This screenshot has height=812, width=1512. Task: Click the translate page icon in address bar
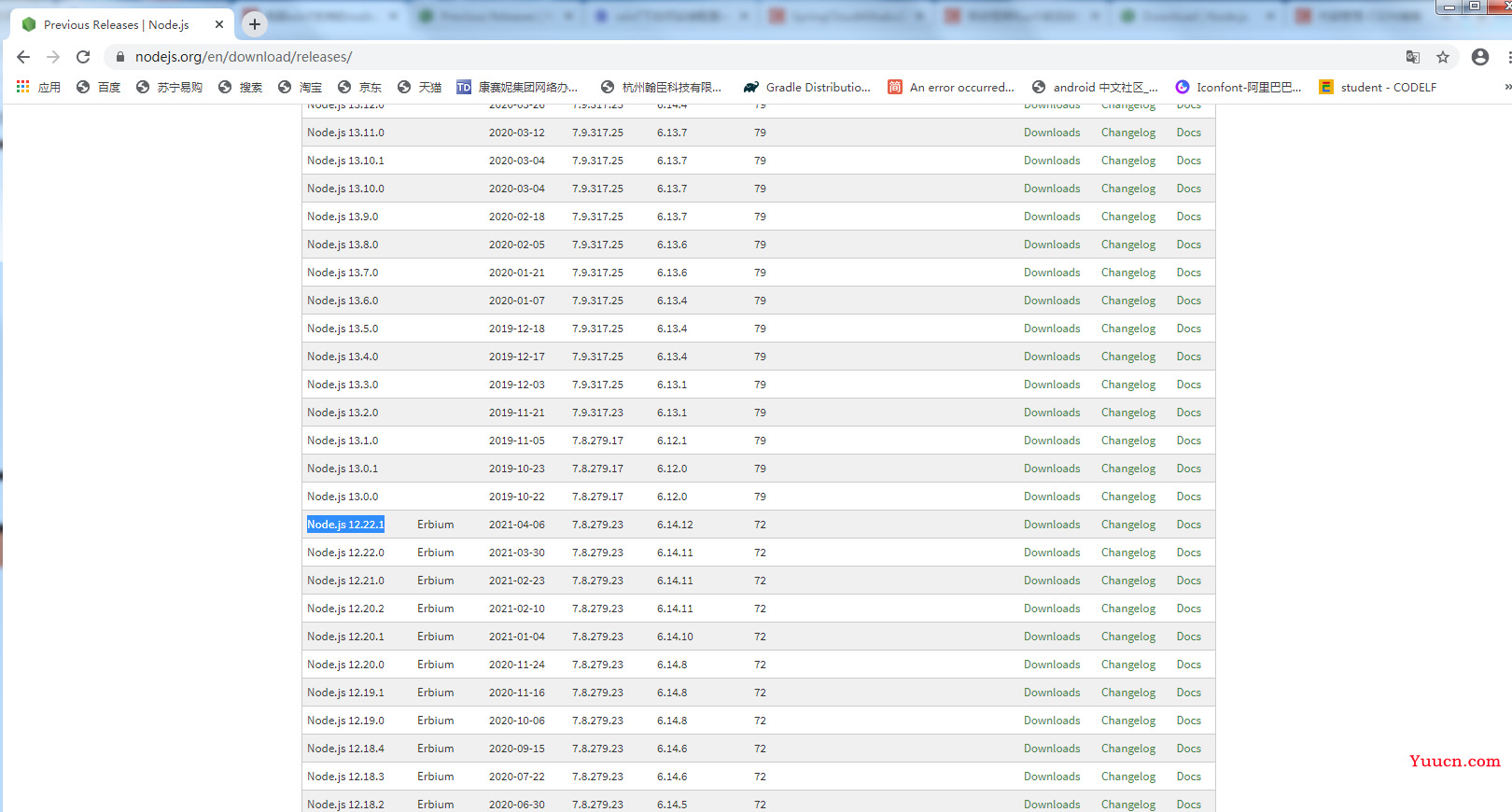click(1413, 57)
